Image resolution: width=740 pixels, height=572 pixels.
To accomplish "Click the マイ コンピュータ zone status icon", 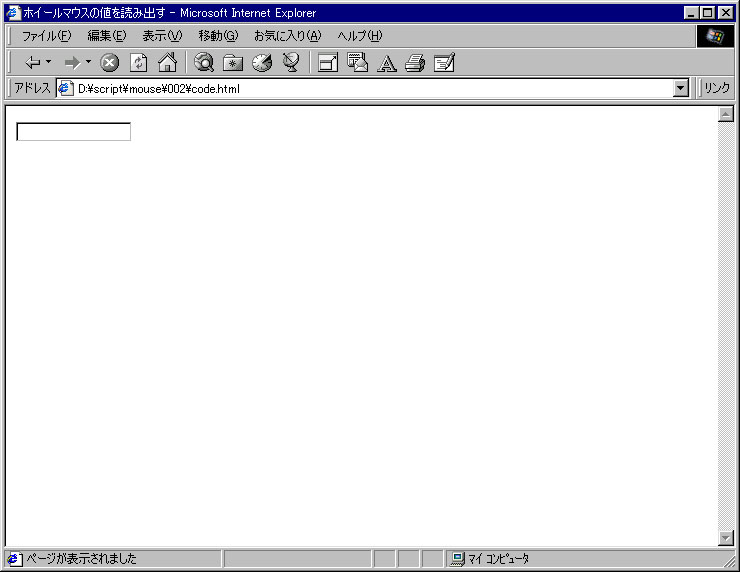I will 457,559.
